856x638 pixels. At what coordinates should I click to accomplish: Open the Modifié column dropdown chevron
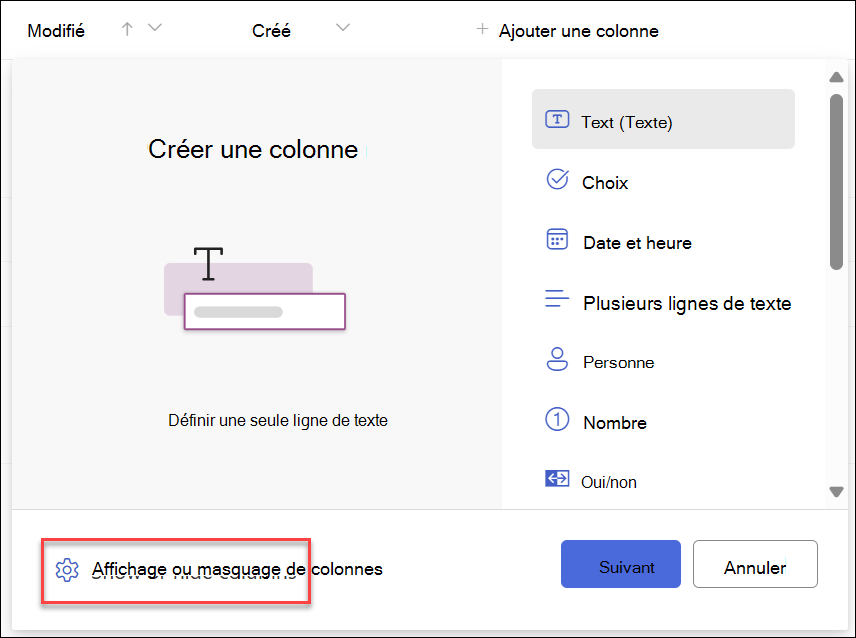[155, 27]
